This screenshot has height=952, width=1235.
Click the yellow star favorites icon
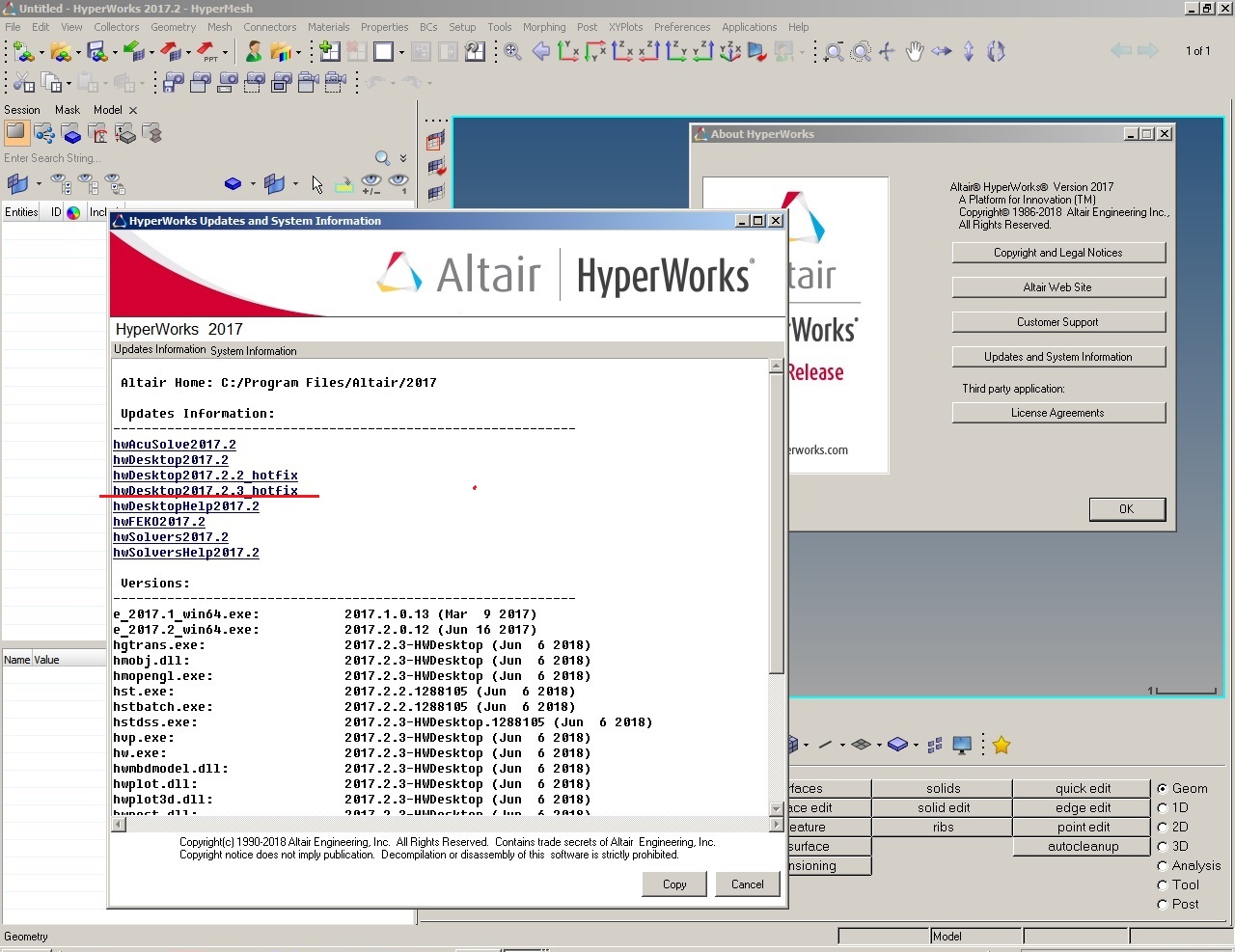(1002, 745)
